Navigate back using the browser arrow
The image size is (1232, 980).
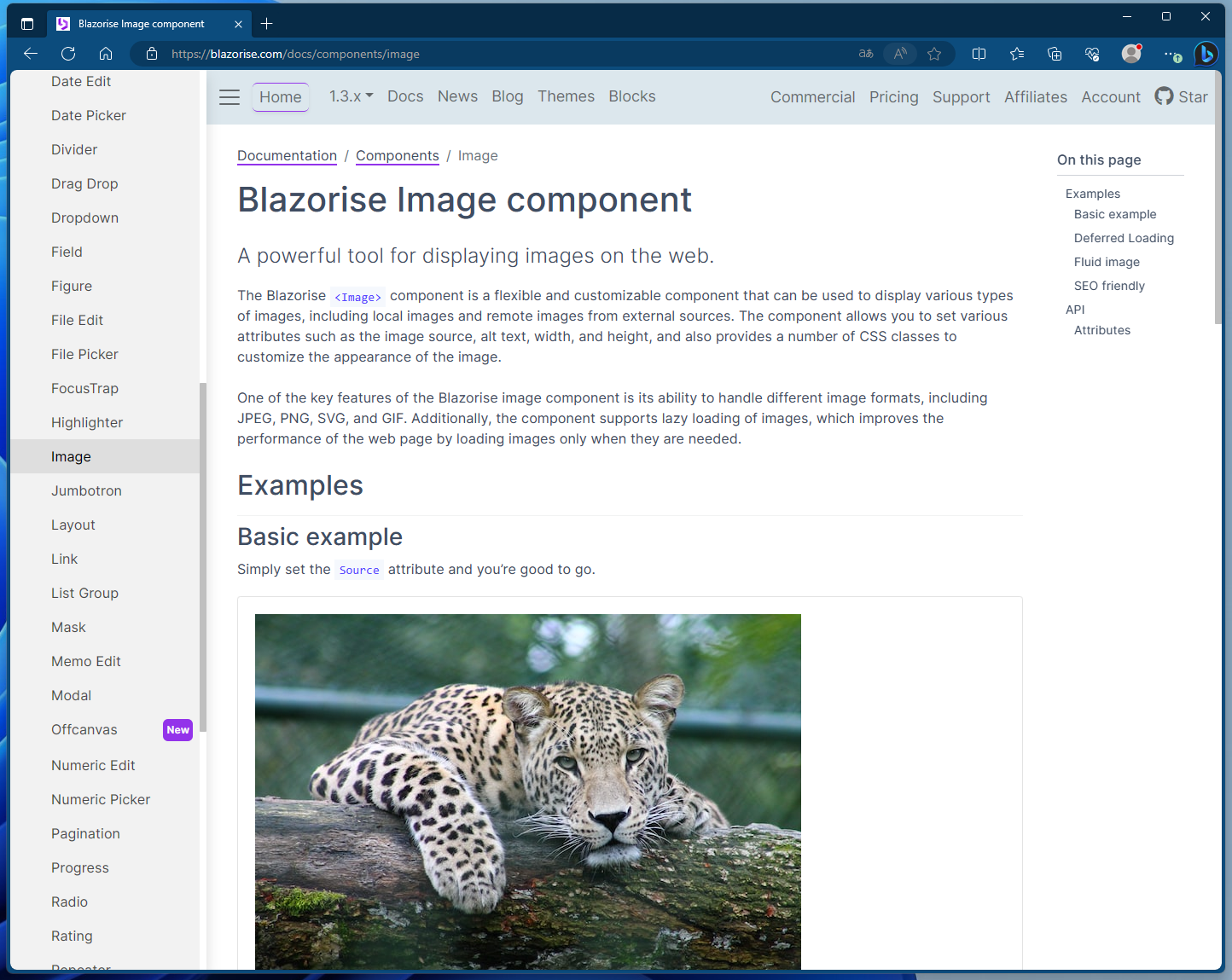pos(31,54)
